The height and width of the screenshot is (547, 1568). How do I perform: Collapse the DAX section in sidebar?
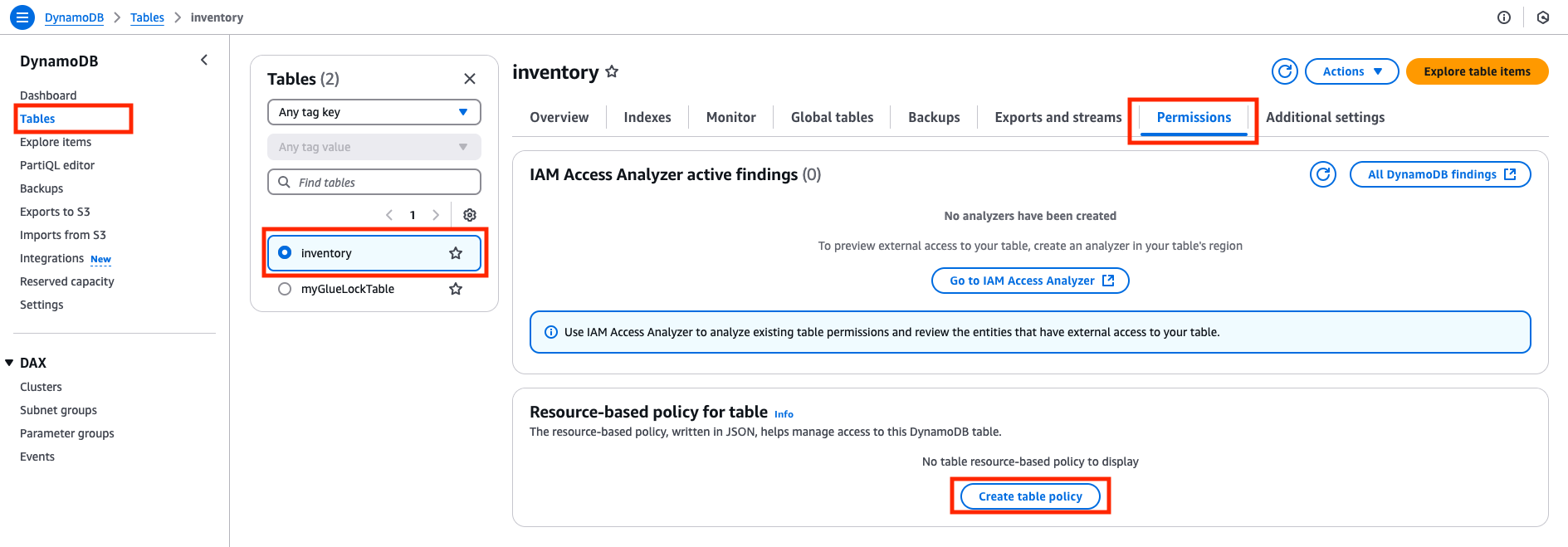[x=10, y=363]
